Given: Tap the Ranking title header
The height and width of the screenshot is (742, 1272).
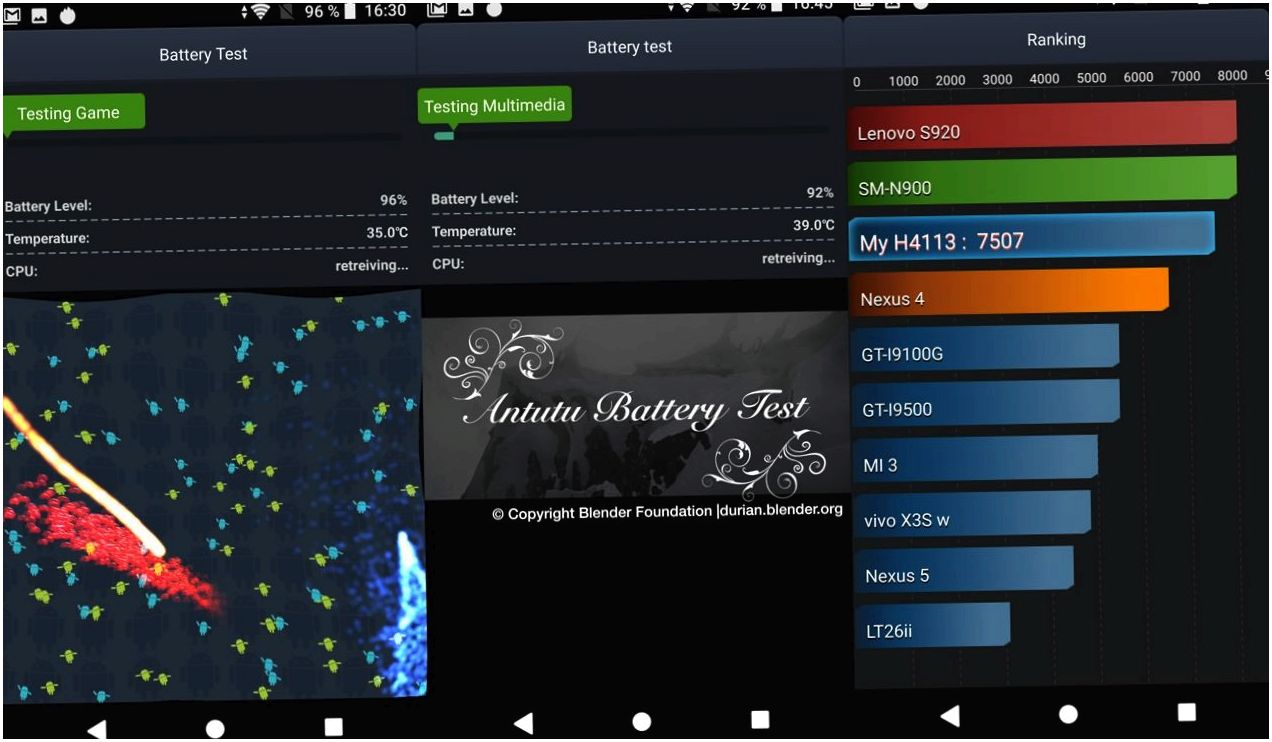Looking at the screenshot, I should [x=1056, y=40].
